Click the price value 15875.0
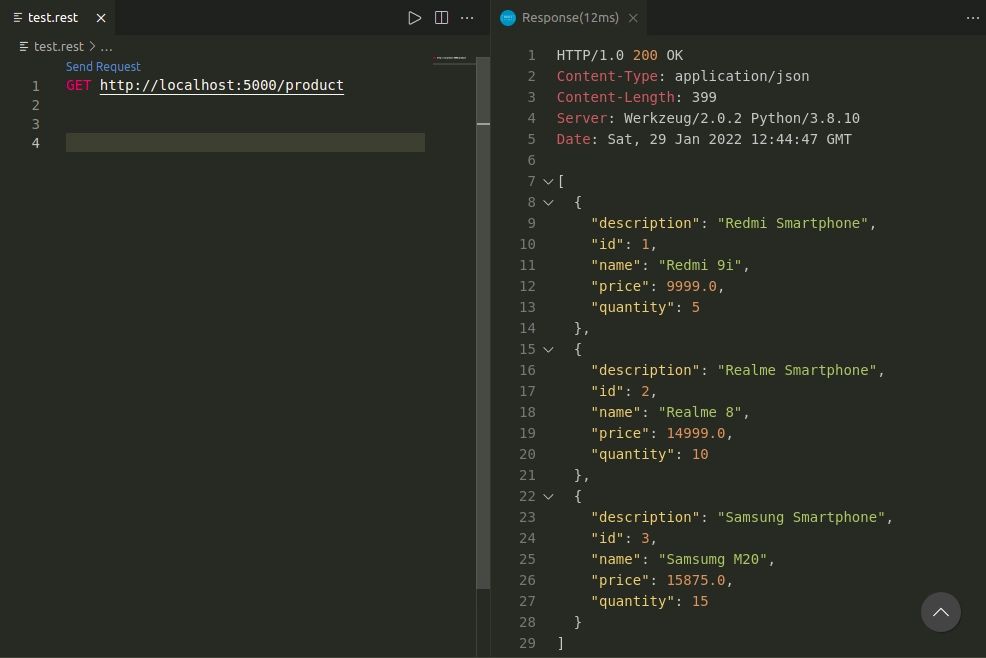Viewport: 986px width, 658px height. 695,580
